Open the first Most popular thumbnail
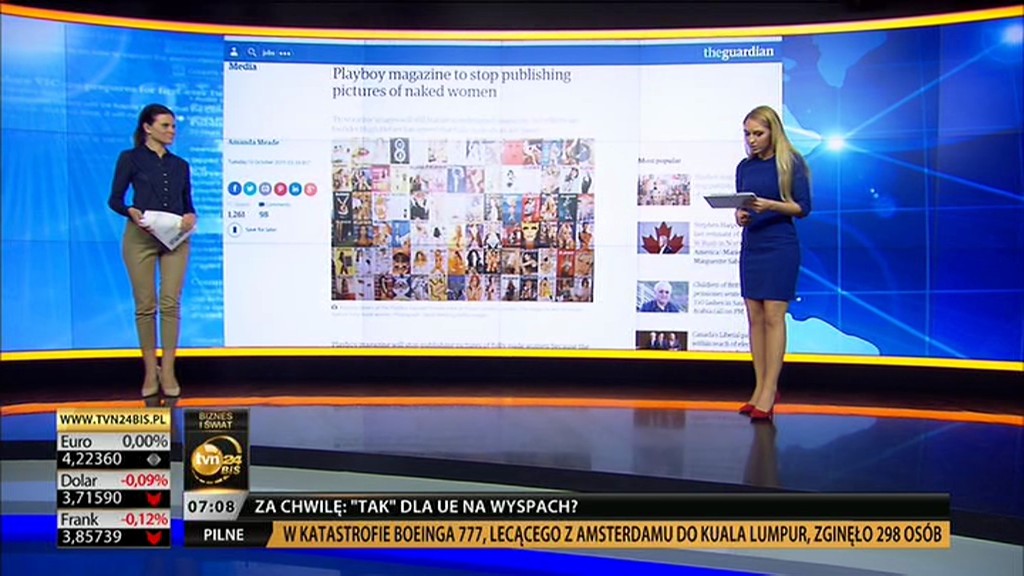 pos(664,189)
